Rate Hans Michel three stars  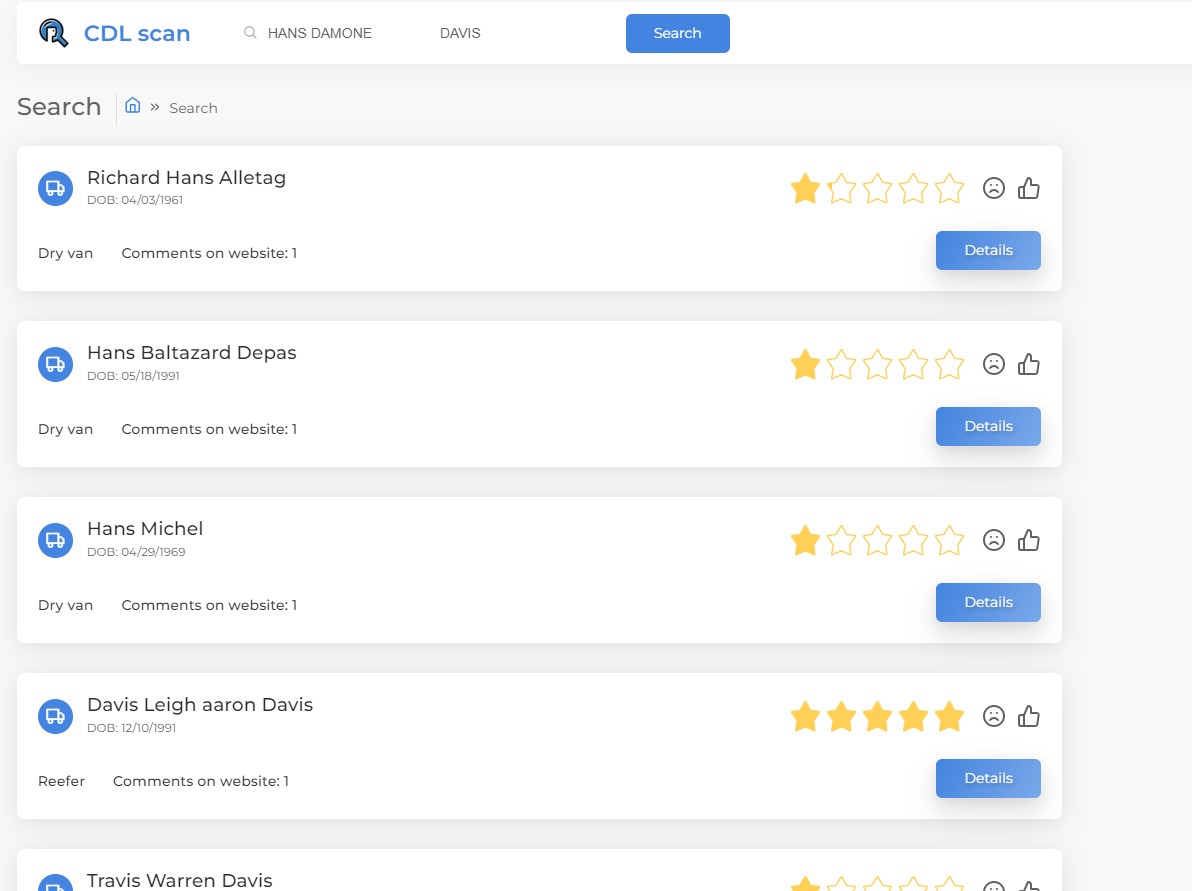(x=877, y=540)
